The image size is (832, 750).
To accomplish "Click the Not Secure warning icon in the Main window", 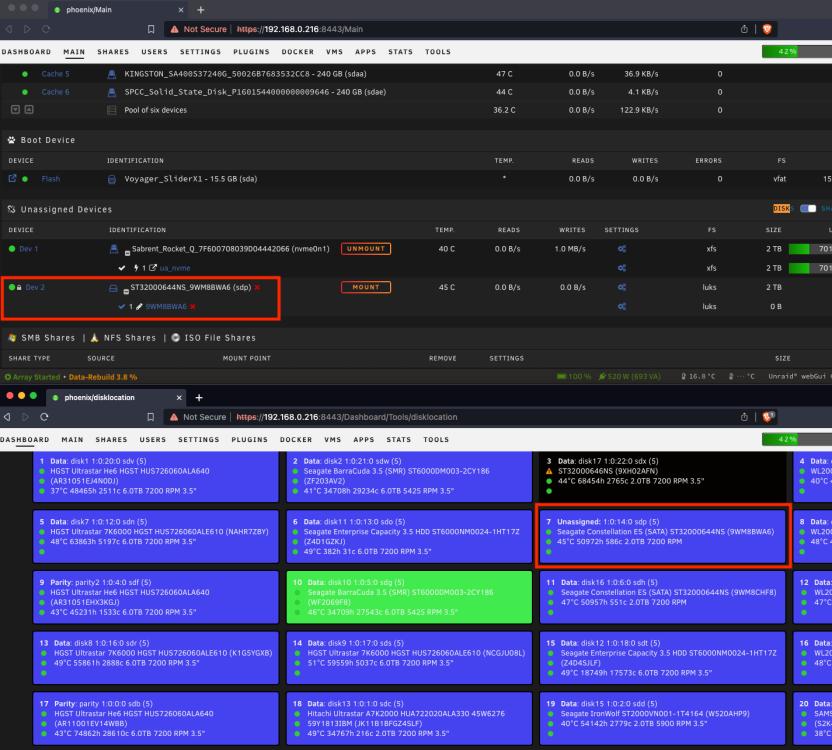I will (x=174, y=29).
